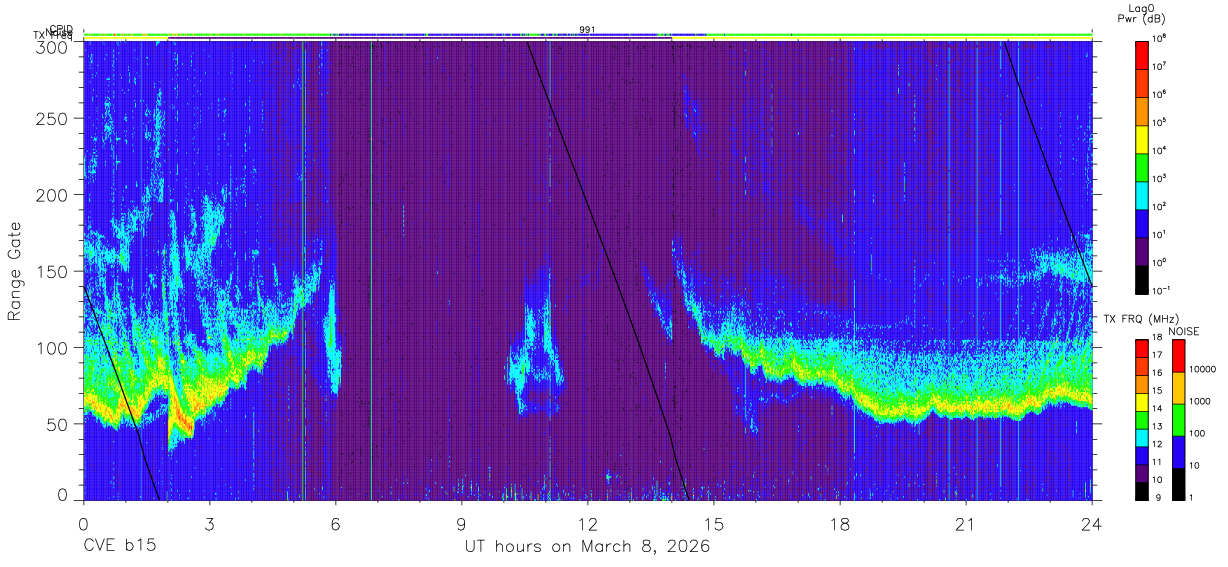Image resolution: width=1228 pixels, height=567 pixels.
Task: Click the x-axis tick label '9'
Action: (x=462, y=524)
